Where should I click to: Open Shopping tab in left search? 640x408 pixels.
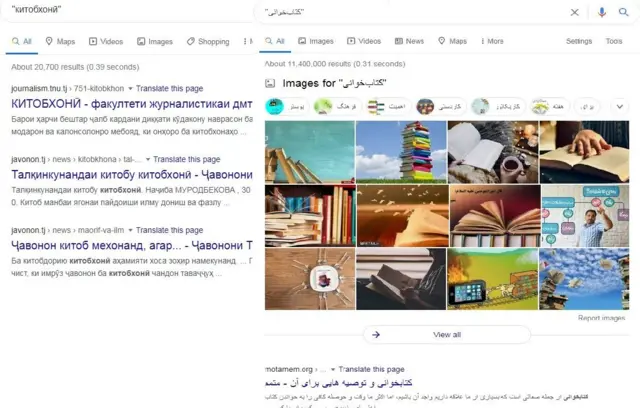[x=208, y=42]
